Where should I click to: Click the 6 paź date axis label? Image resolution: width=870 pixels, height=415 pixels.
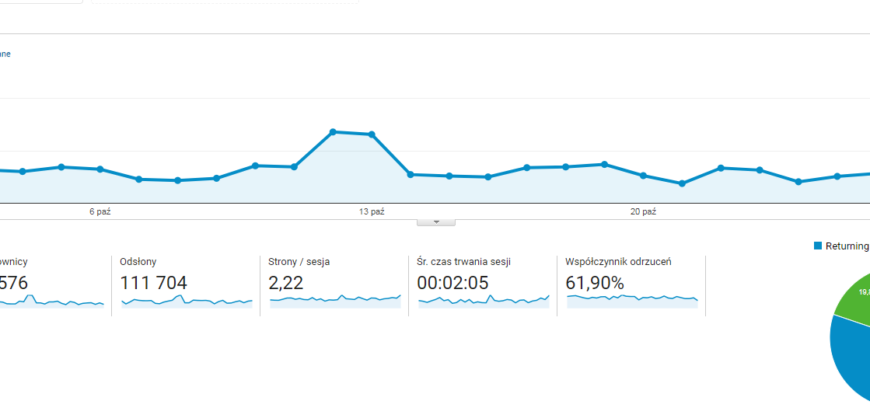click(100, 211)
